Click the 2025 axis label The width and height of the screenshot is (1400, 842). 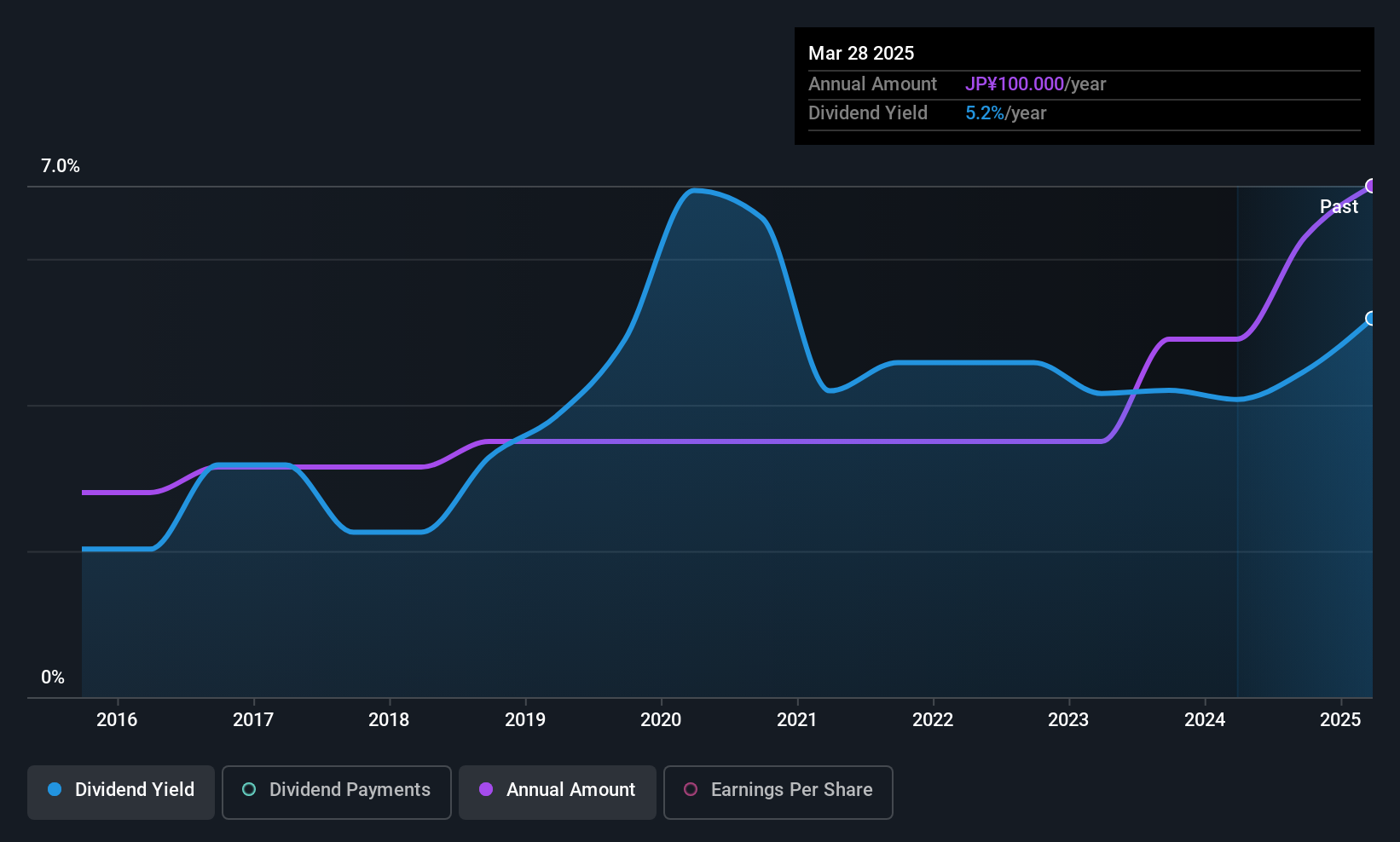click(1340, 719)
